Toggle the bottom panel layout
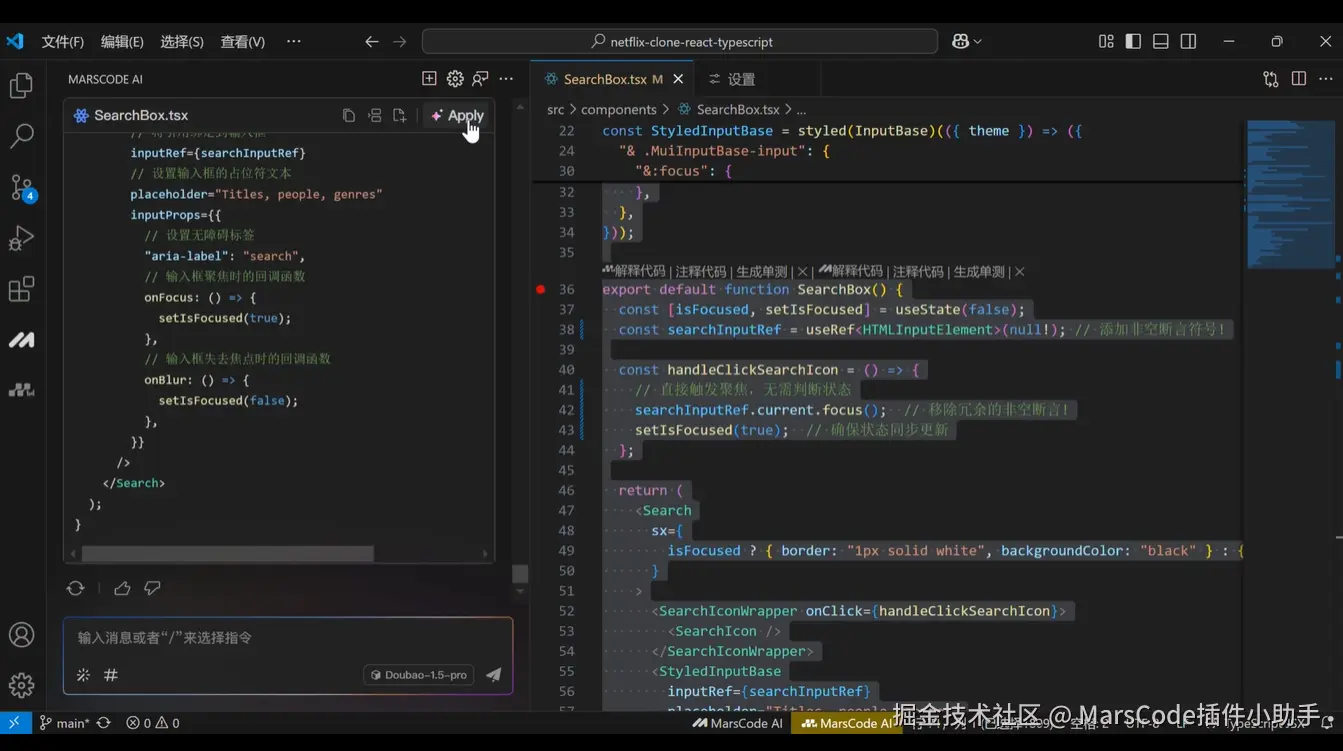Image resolution: width=1343 pixels, height=751 pixels. coord(1161,41)
